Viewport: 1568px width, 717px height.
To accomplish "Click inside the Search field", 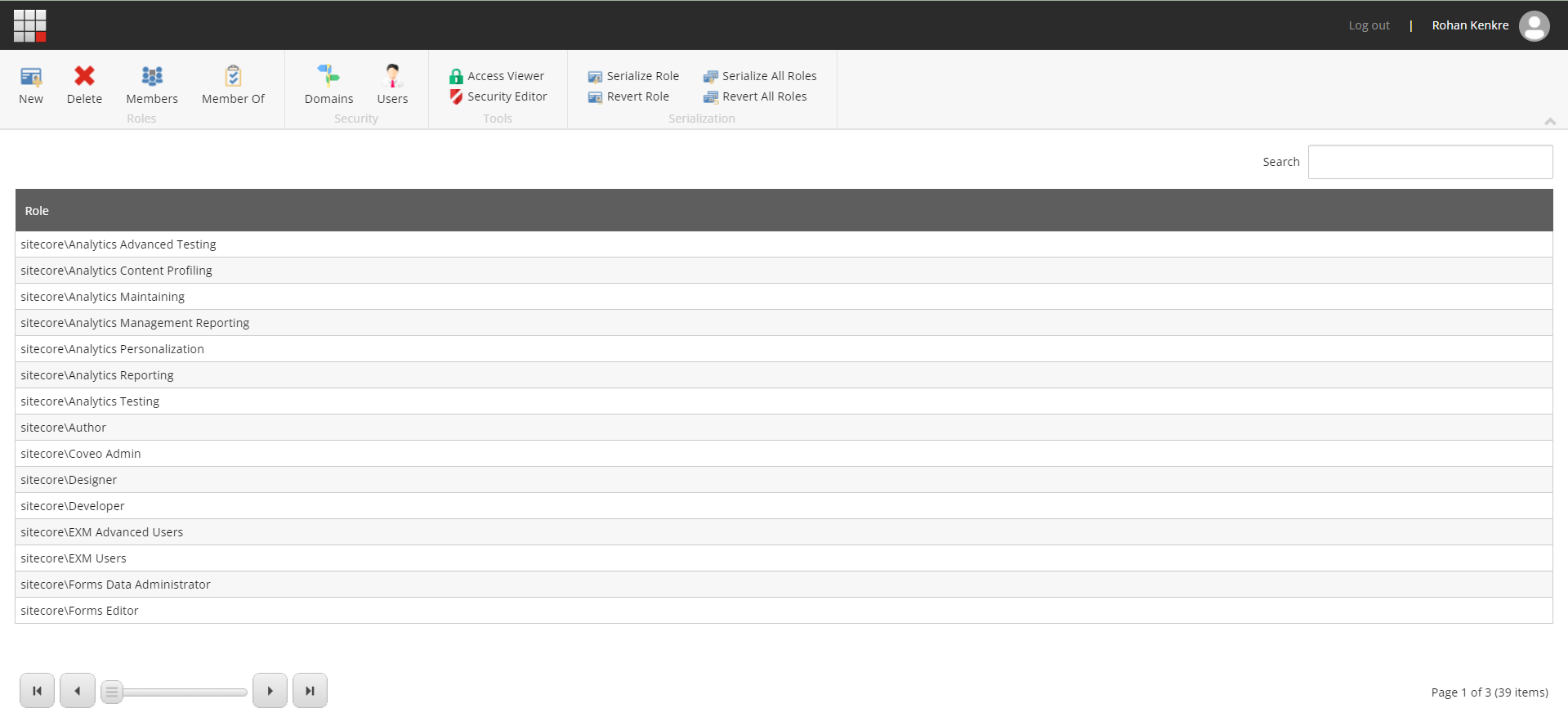I will click(1430, 162).
